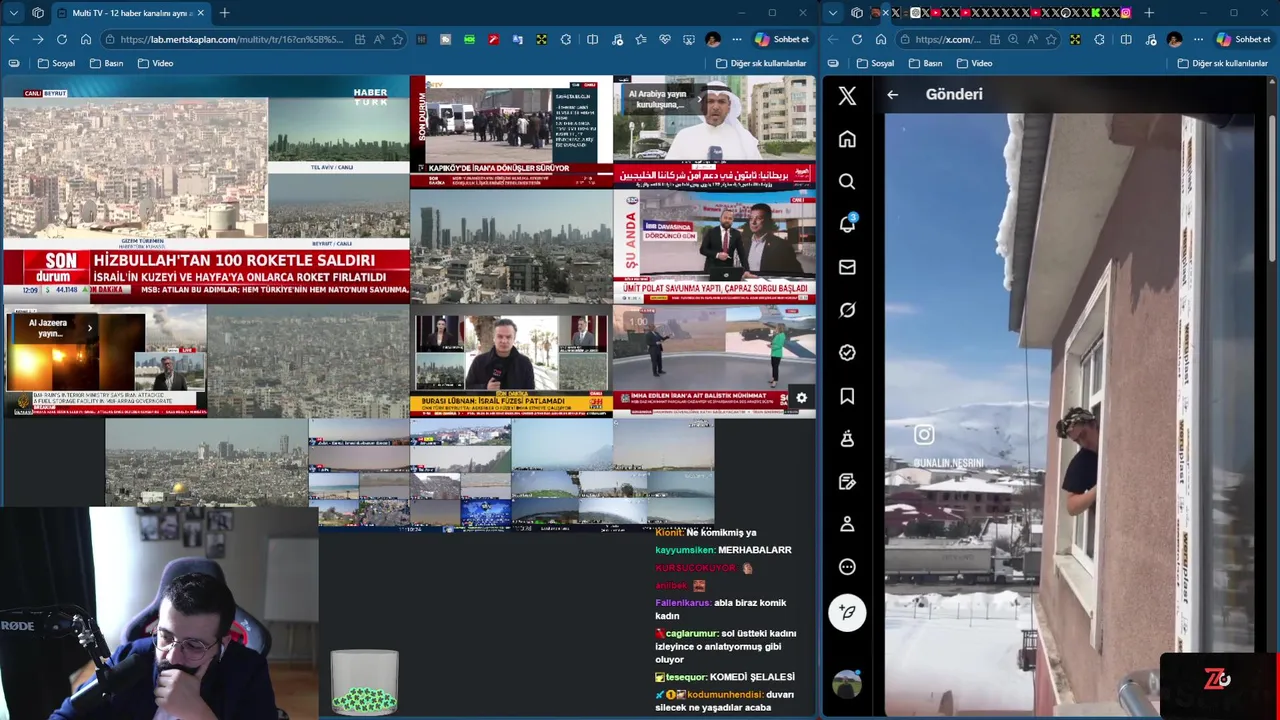
Task: Open the tab actions dropdown in left window
Action: click(13, 13)
